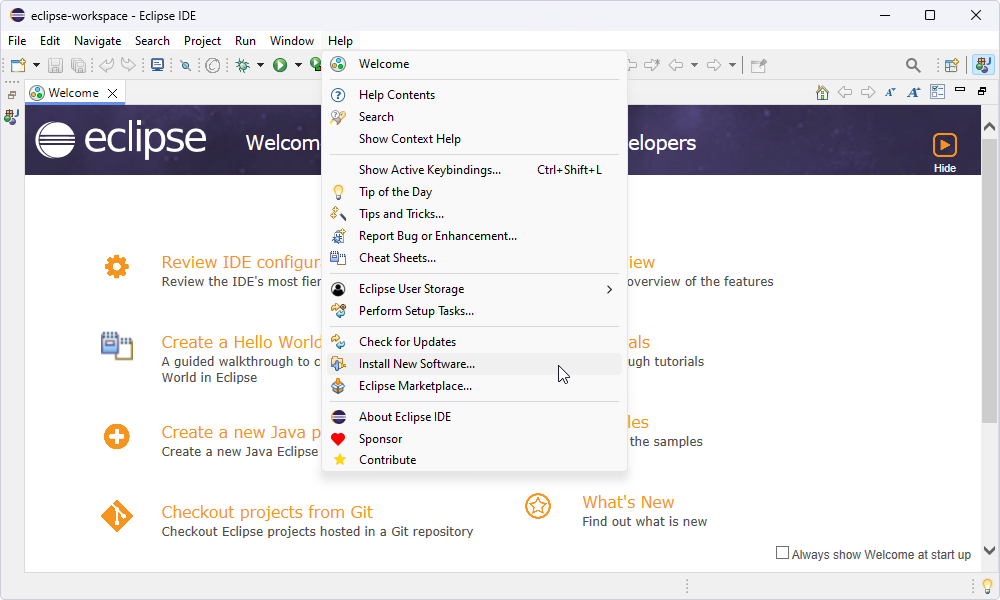Click the Welcome Home house icon

[822, 92]
